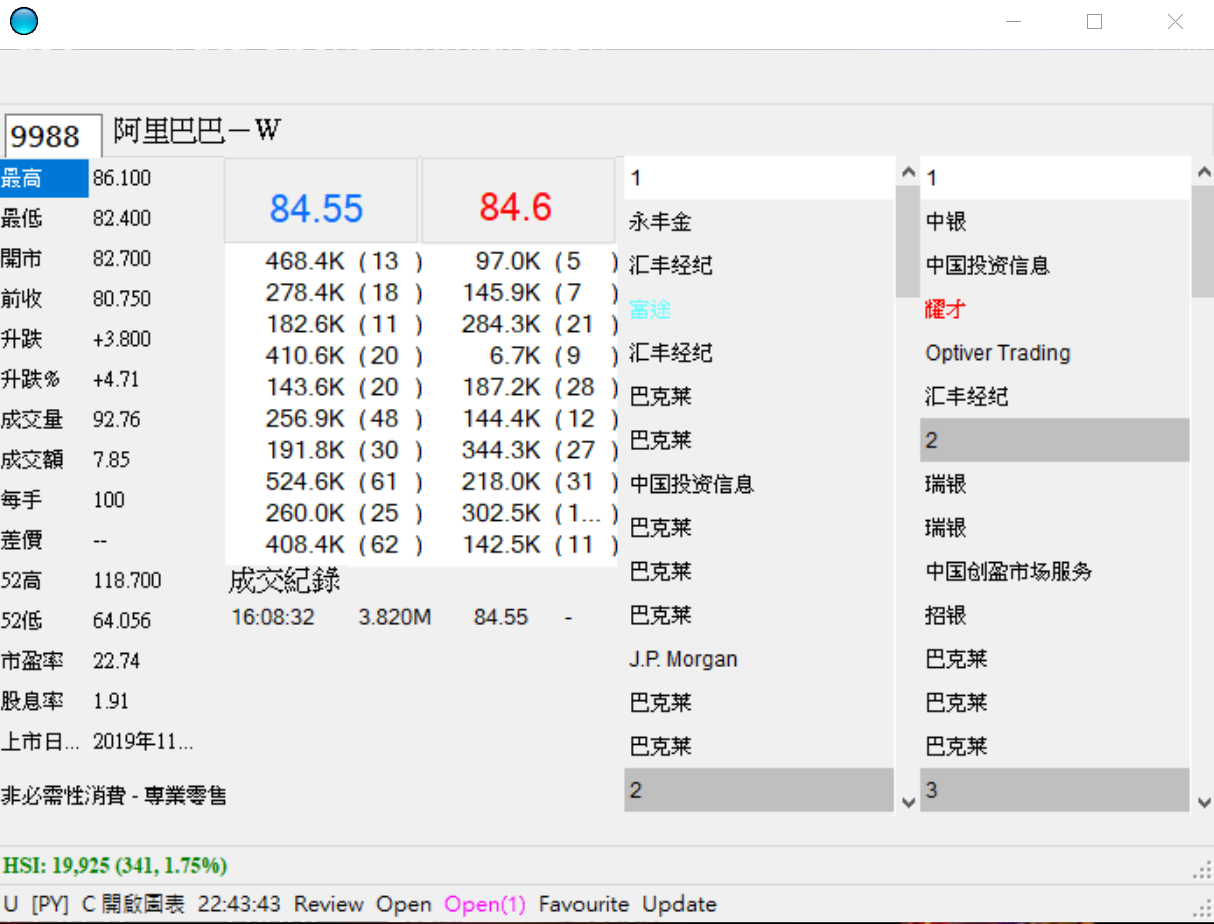Screen dimensions: 1214x924
Task: Click the 52高 value 118.700
Action: [x=127, y=580]
